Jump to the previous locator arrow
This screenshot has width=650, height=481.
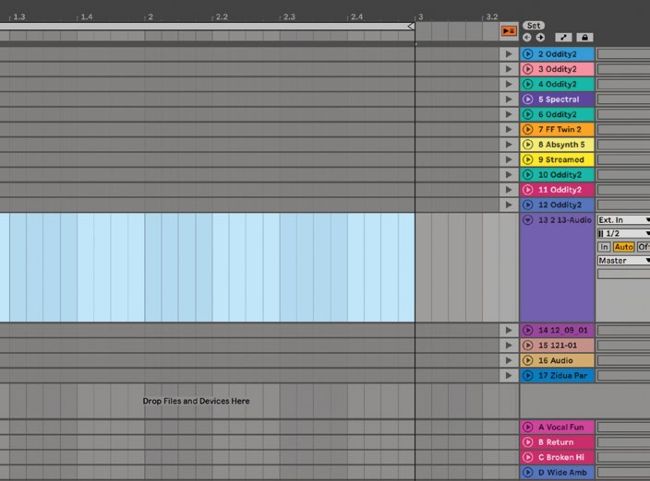click(x=527, y=37)
